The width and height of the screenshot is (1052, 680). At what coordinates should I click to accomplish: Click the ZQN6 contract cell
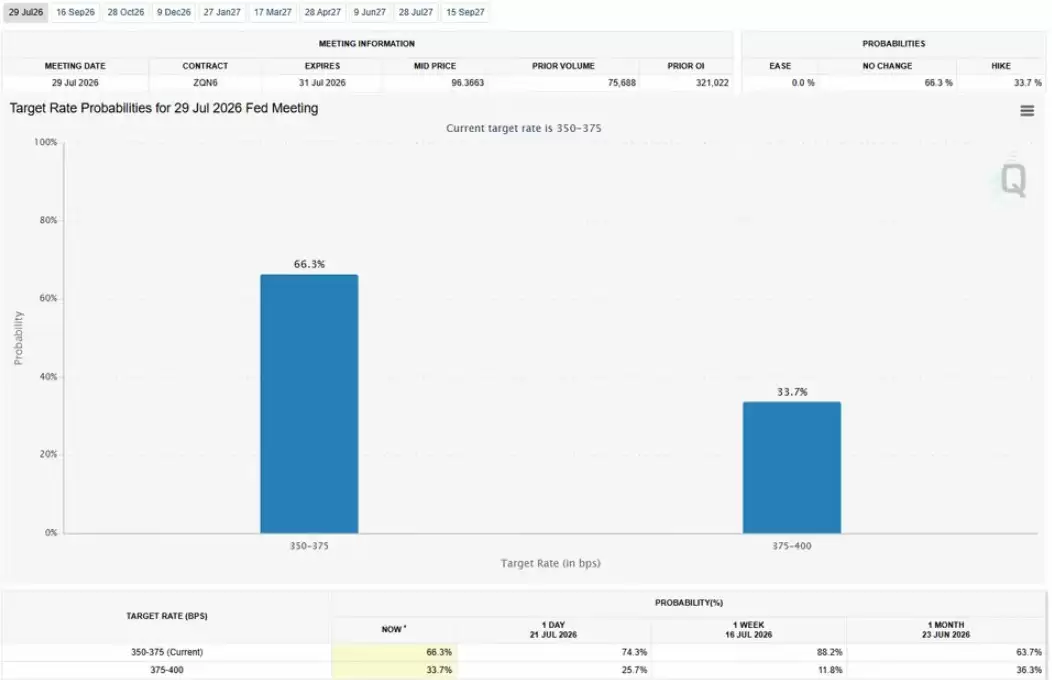coord(205,82)
